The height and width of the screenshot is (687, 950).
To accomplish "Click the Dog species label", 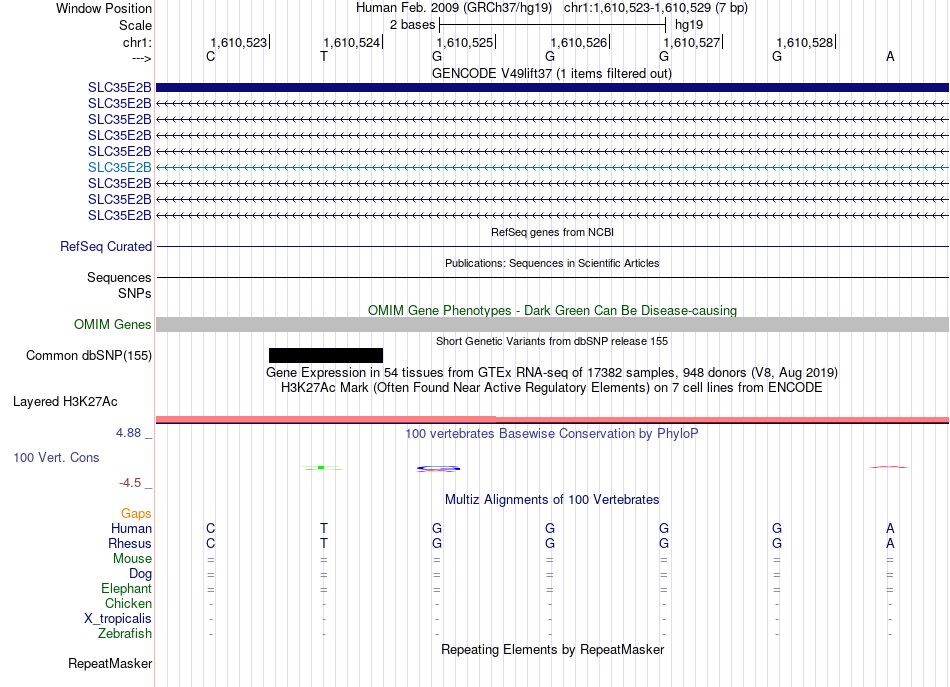I will click(140, 574).
